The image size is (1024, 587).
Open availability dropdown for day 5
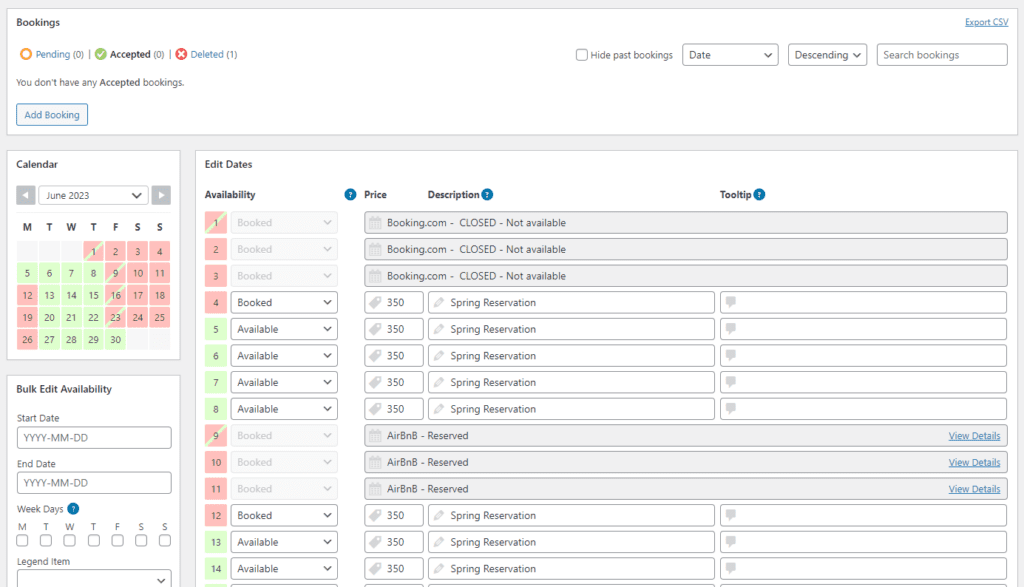click(284, 329)
